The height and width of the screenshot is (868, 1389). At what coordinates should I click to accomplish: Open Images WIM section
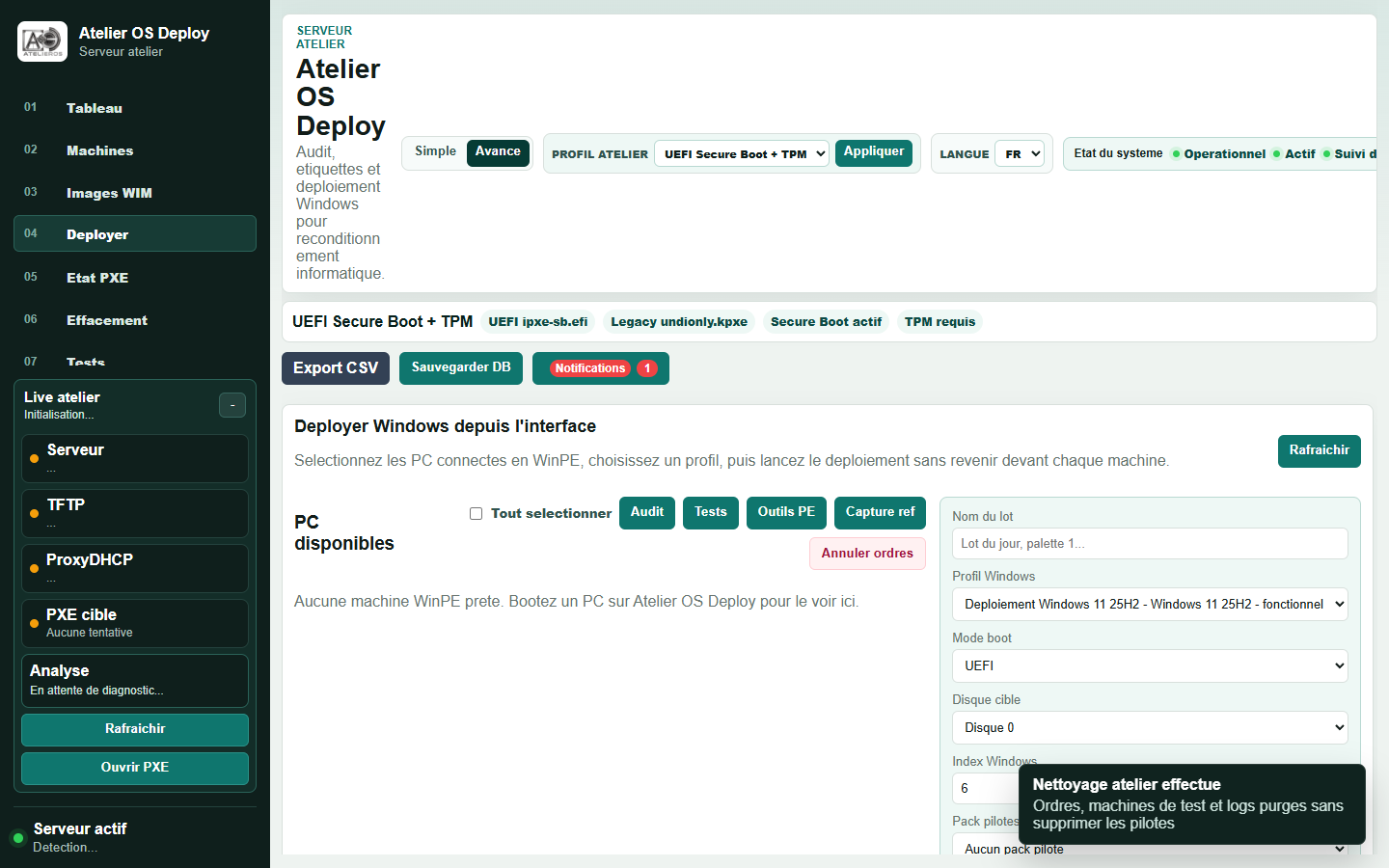(x=135, y=193)
